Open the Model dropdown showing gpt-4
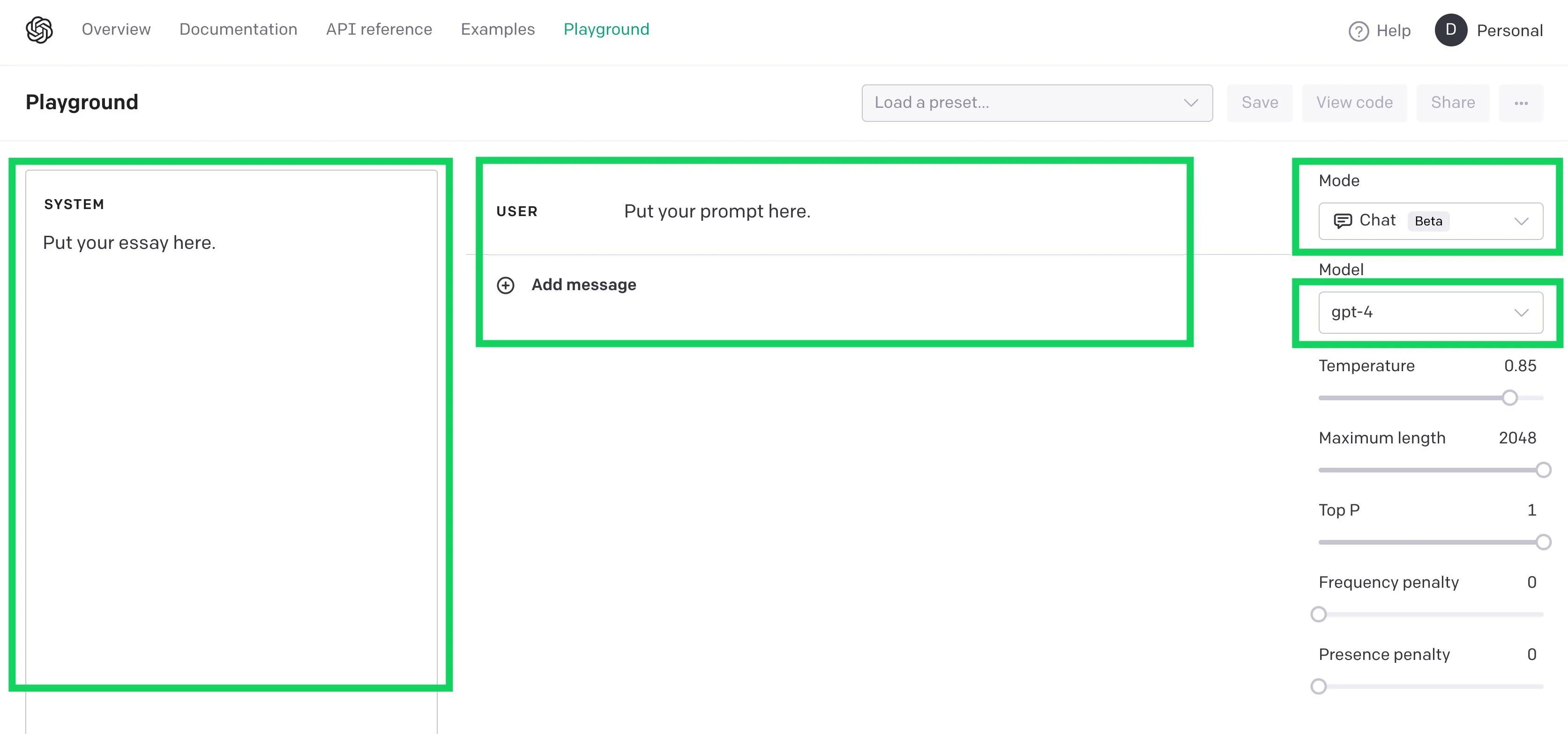 point(1430,312)
